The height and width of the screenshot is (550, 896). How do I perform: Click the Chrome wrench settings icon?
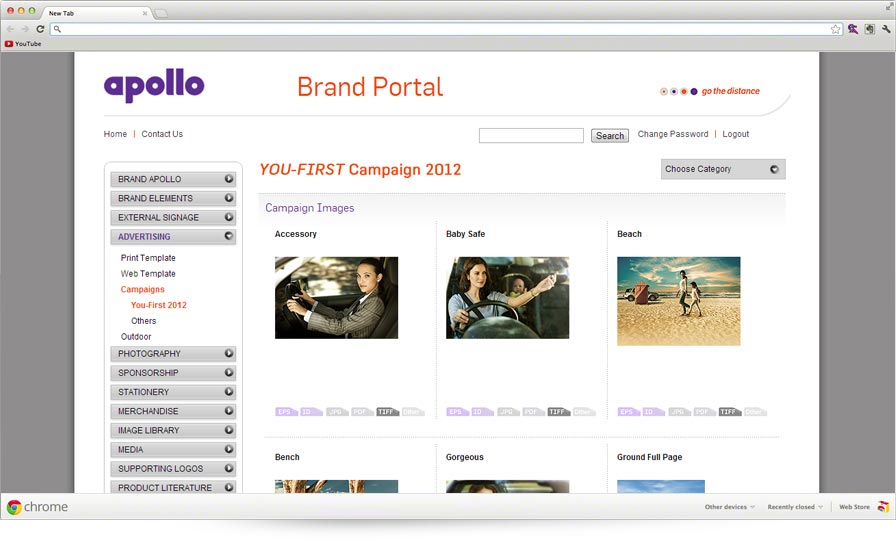coord(886,29)
